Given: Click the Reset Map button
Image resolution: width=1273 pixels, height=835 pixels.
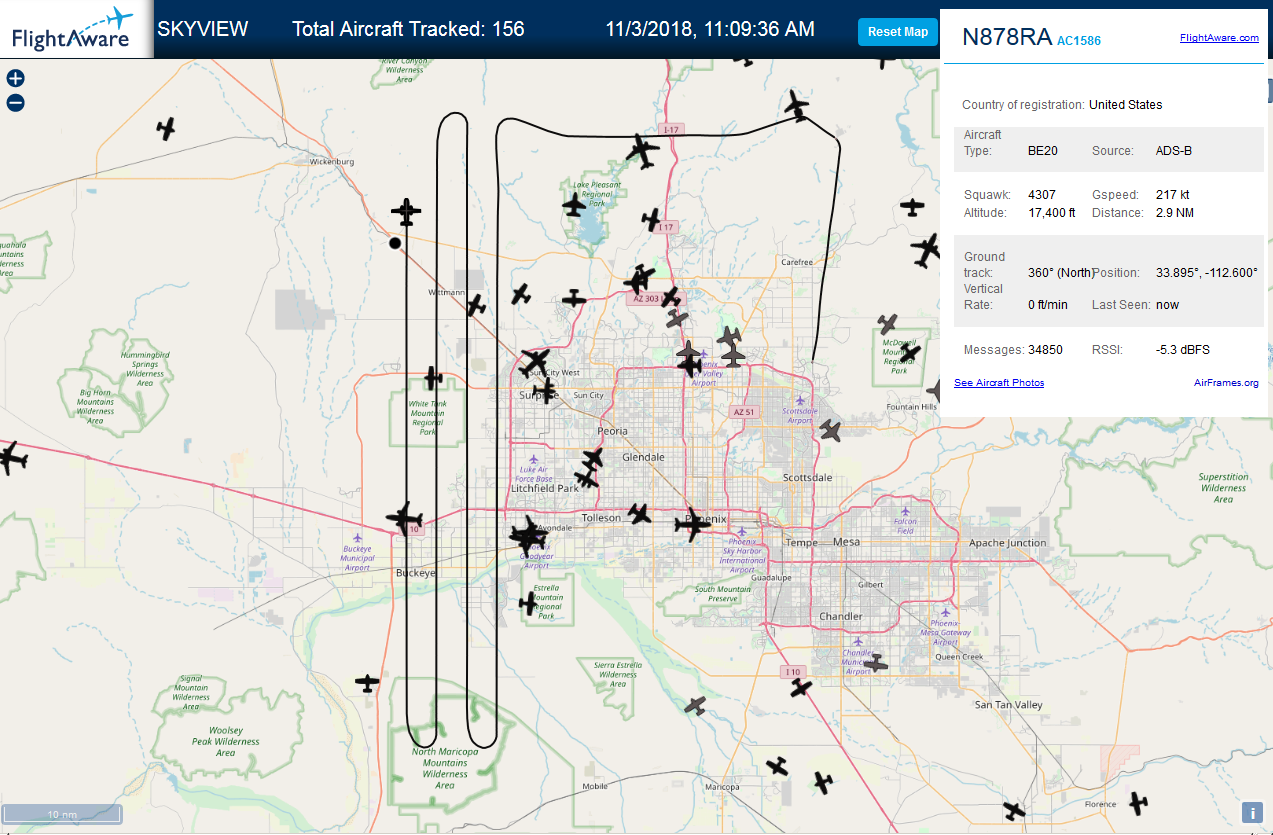Looking at the screenshot, I should tap(897, 32).
